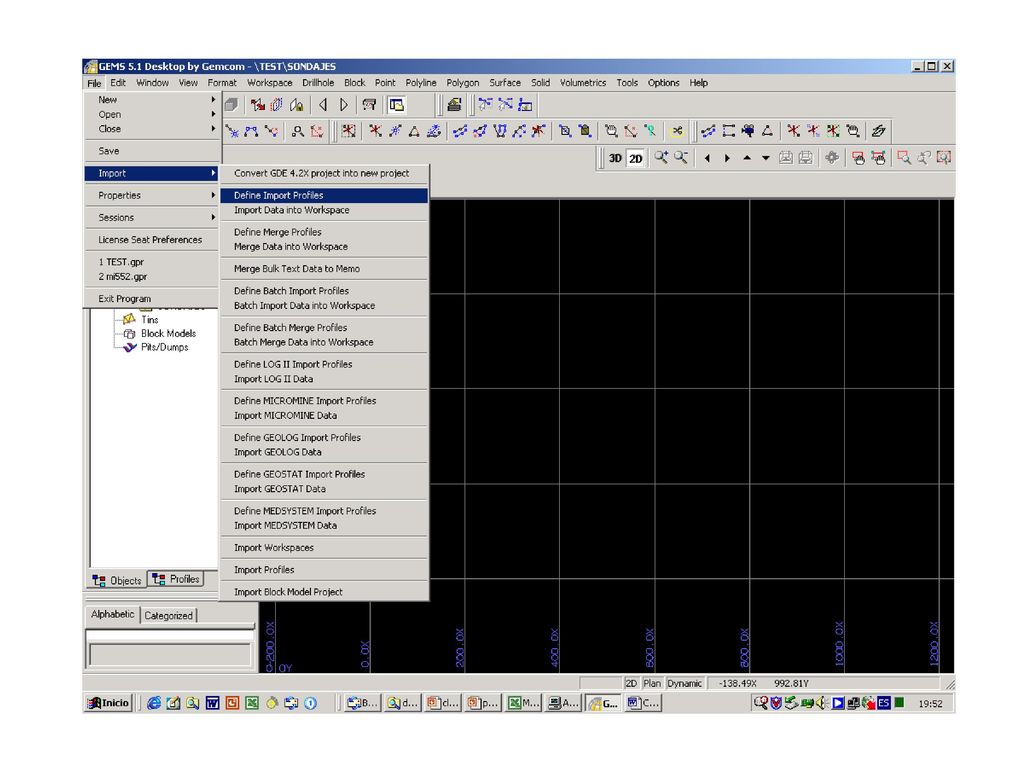Click the zoom extents icon

click(944, 157)
